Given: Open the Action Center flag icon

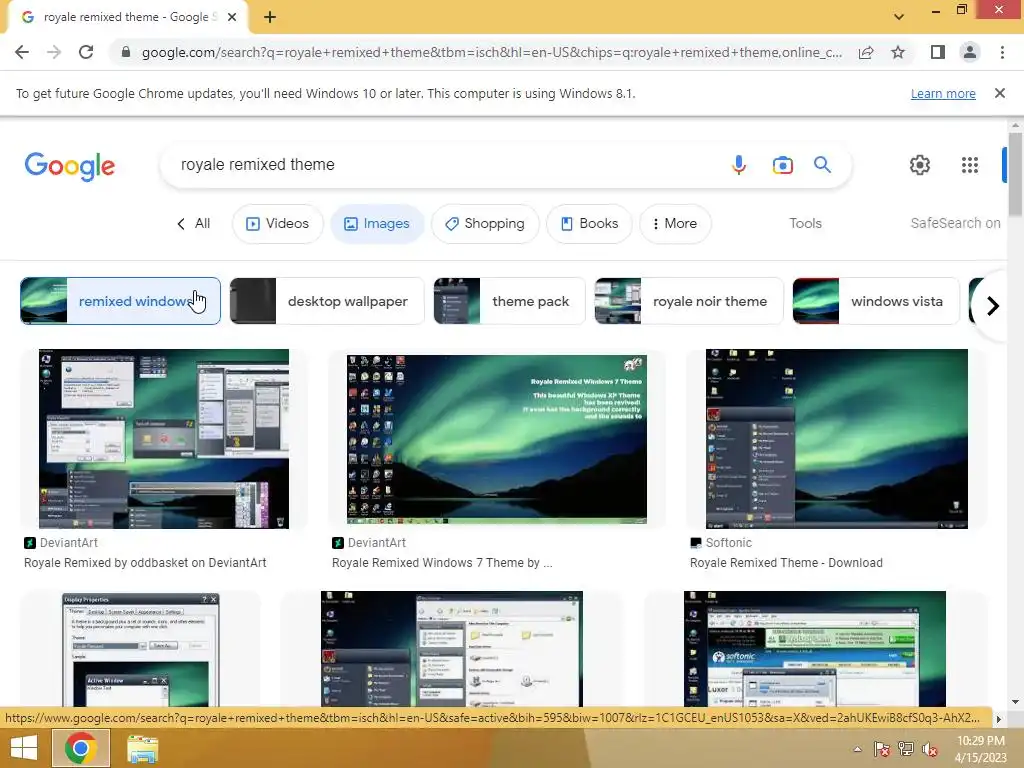Looking at the screenshot, I should [x=881, y=749].
